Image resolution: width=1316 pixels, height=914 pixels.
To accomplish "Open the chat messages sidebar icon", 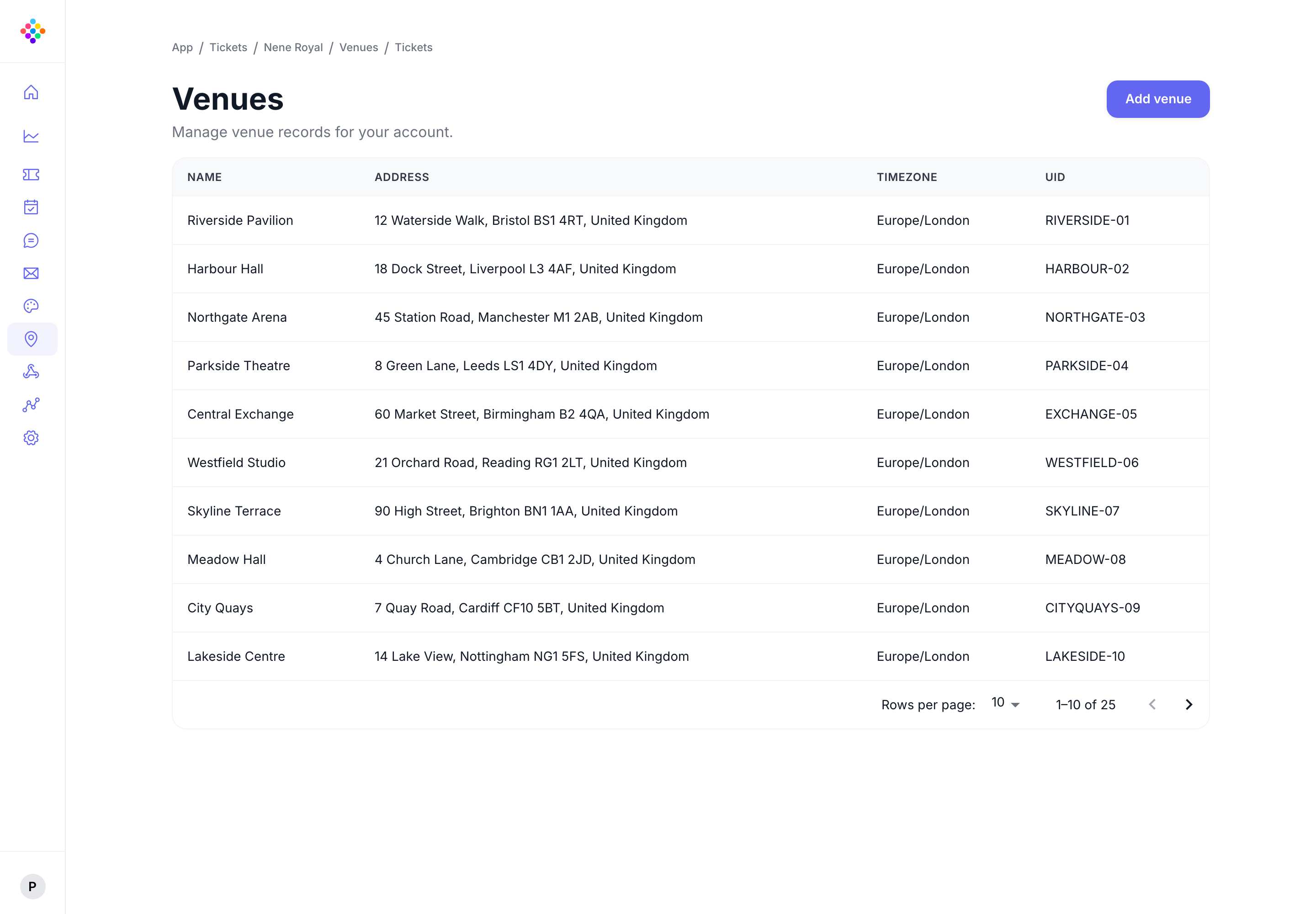I will tap(31, 240).
